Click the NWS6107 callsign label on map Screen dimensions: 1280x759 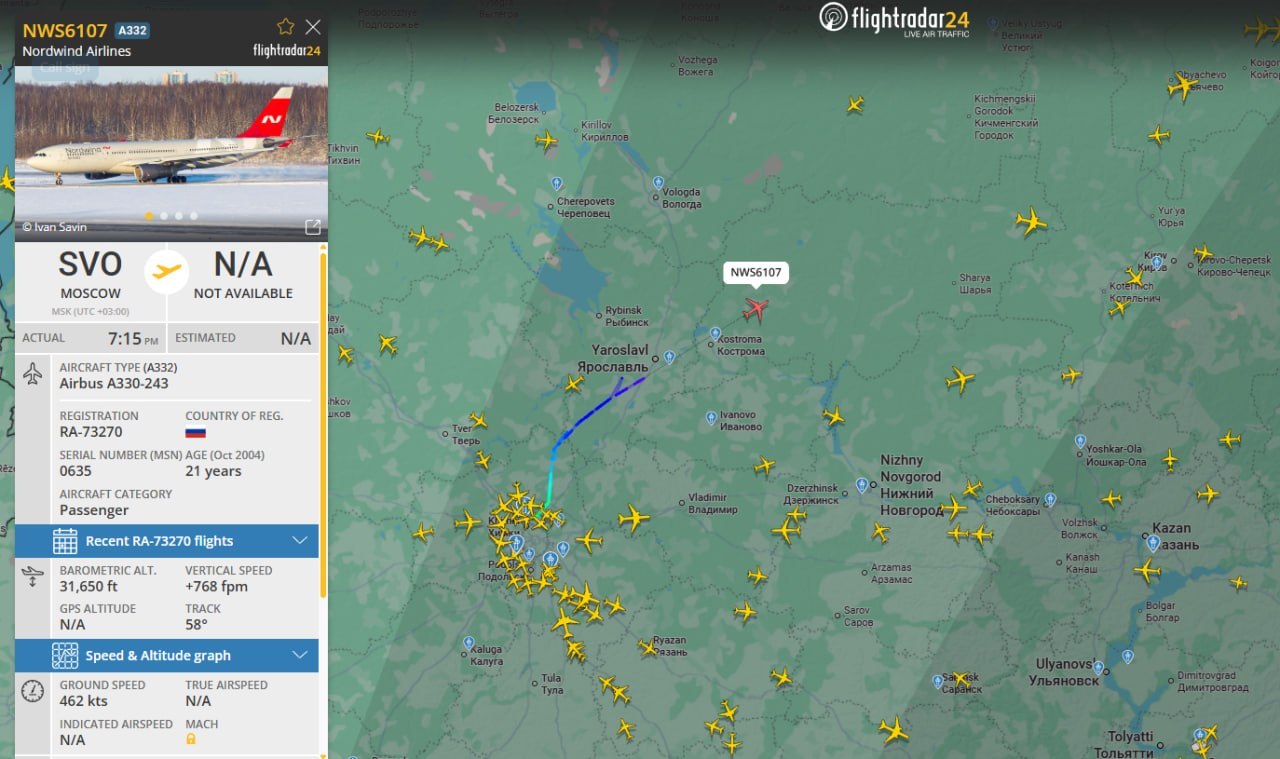point(756,272)
